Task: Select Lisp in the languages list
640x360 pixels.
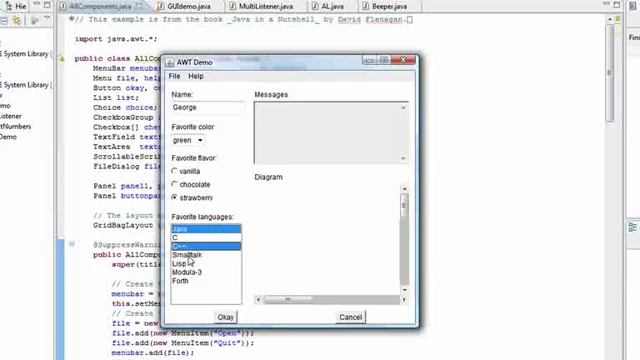Action: [x=206, y=264]
